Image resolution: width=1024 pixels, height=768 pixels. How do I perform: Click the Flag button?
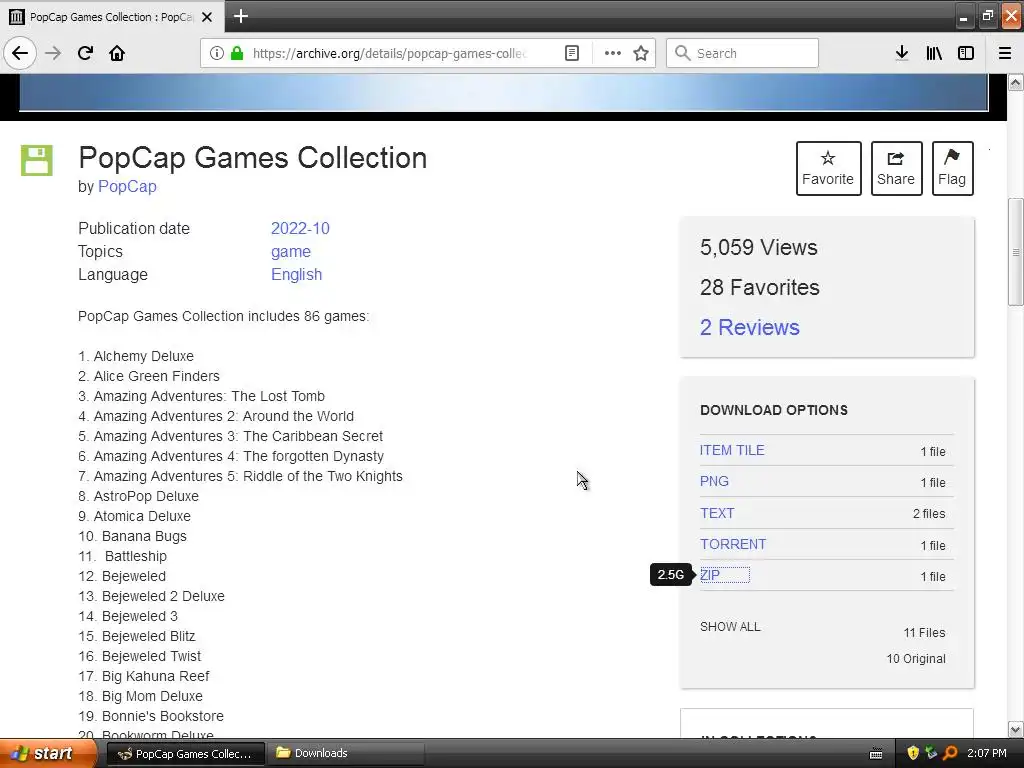(952, 168)
